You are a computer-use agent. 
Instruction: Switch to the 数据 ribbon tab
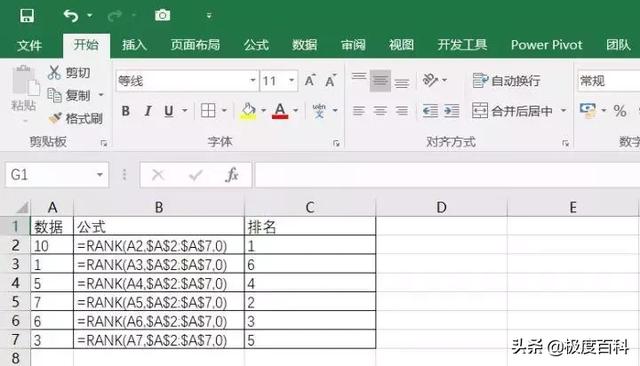coord(304,44)
